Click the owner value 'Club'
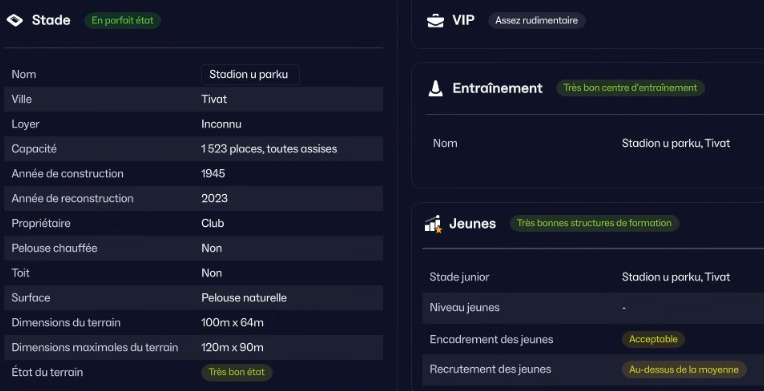764x391 pixels. (x=212, y=224)
